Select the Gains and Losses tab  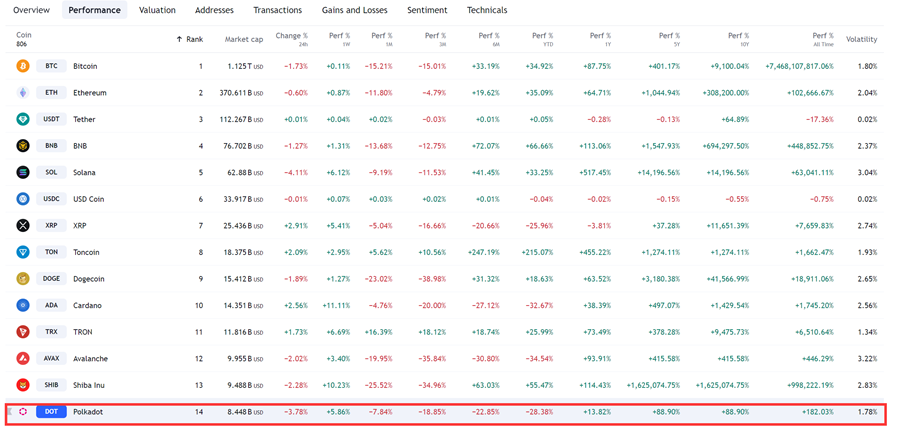pyautogui.click(x=354, y=10)
